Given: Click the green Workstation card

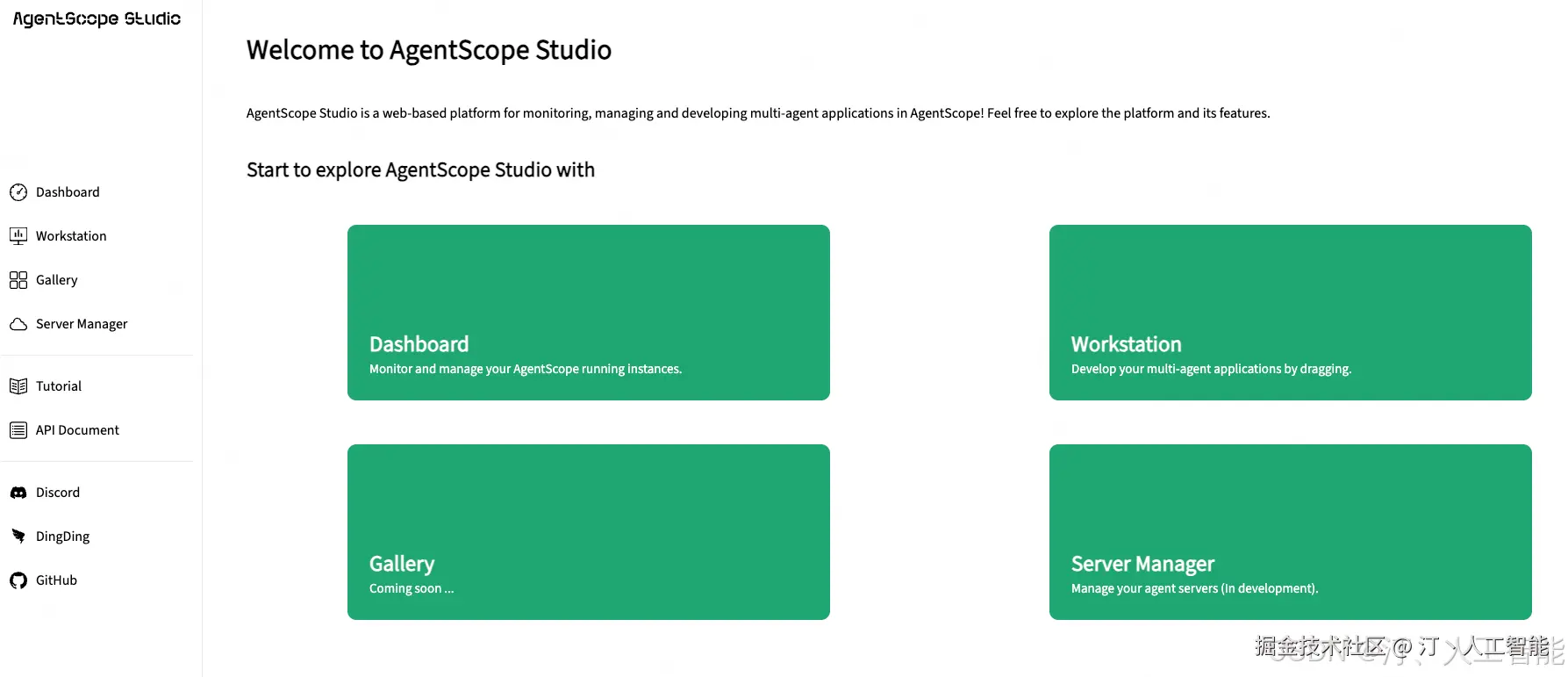Looking at the screenshot, I should pos(1291,313).
